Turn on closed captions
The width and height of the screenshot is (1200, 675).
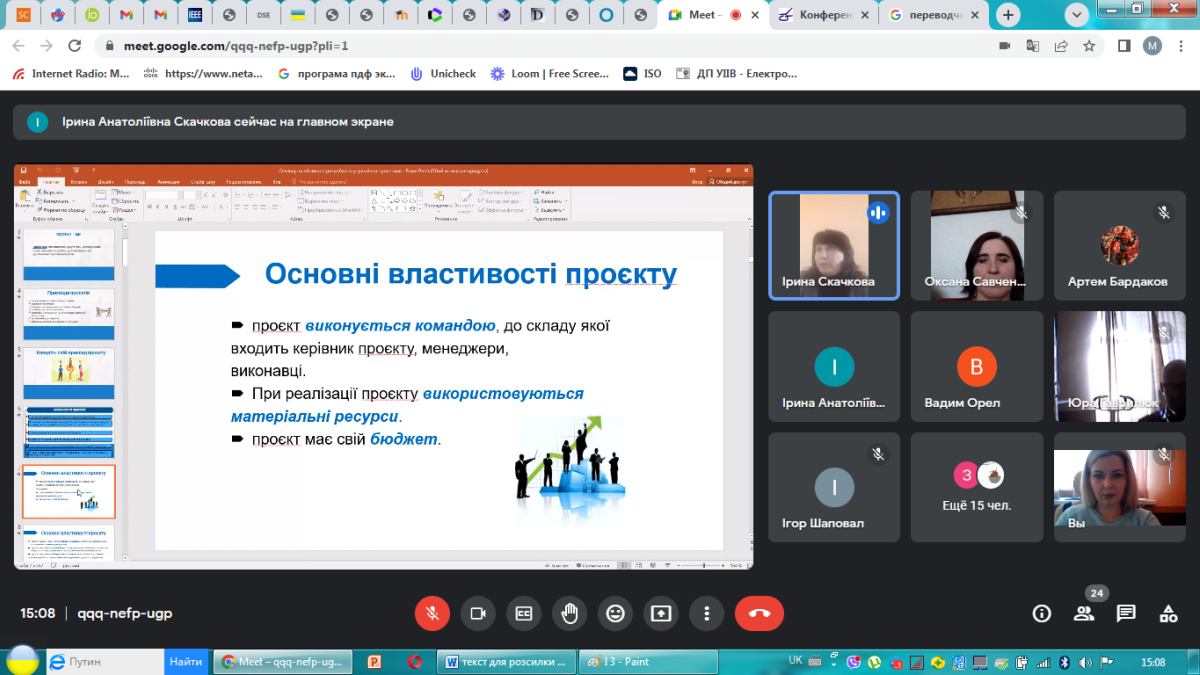tap(524, 613)
